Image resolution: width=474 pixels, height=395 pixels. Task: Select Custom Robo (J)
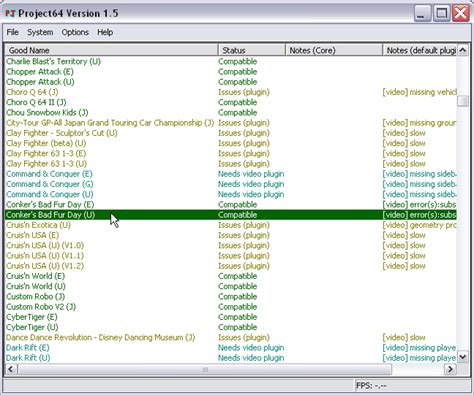[x=35, y=297]
